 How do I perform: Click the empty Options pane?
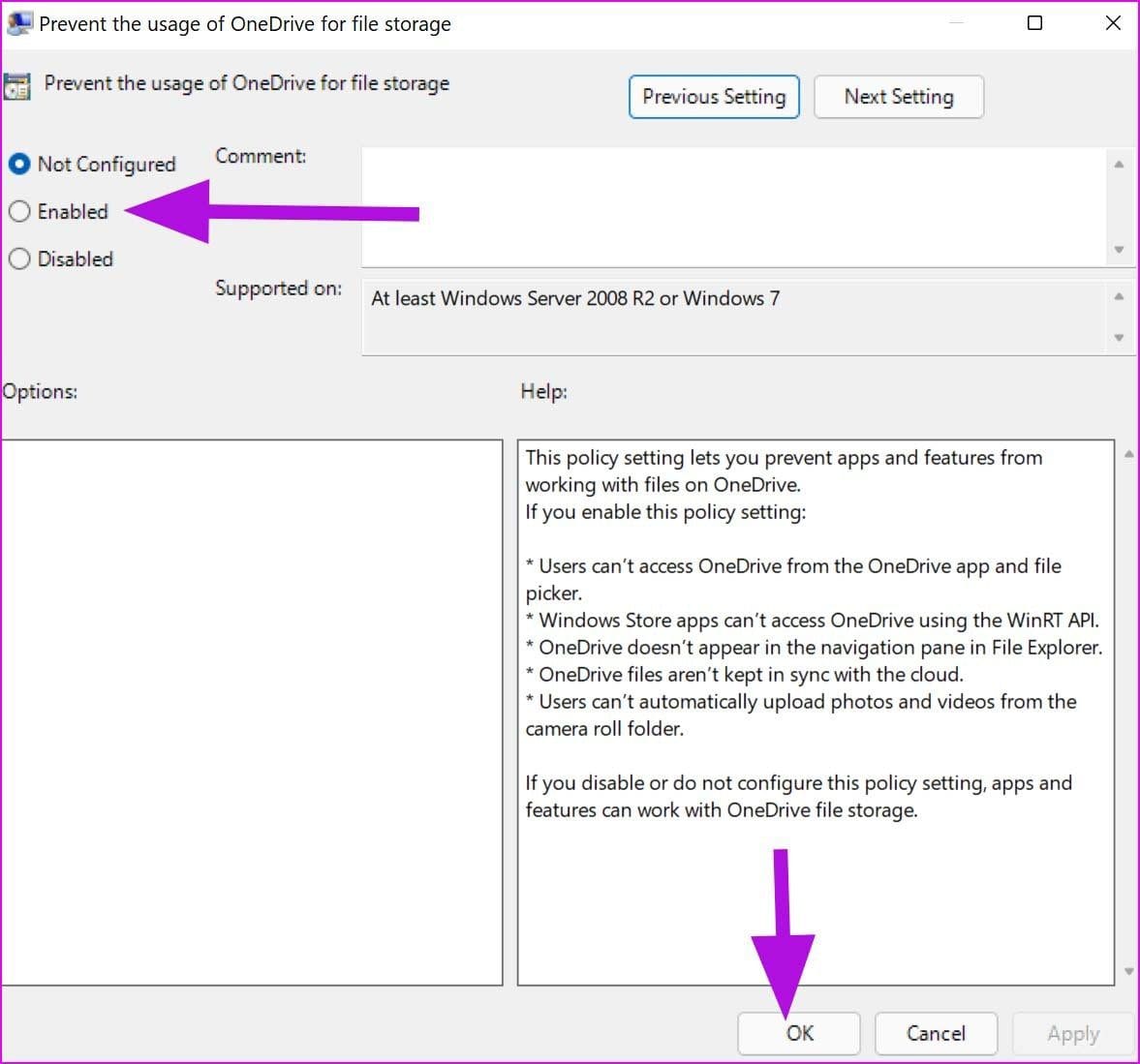[x=252, y=713]
